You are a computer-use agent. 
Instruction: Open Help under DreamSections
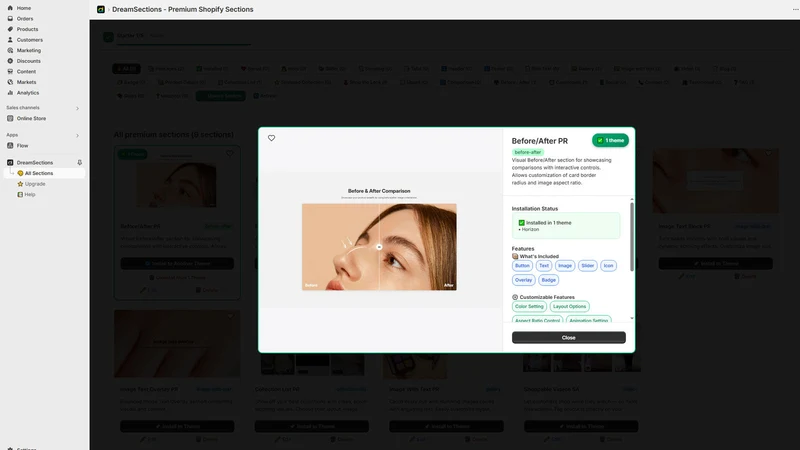pyautogui.click(x=30, y=195)
